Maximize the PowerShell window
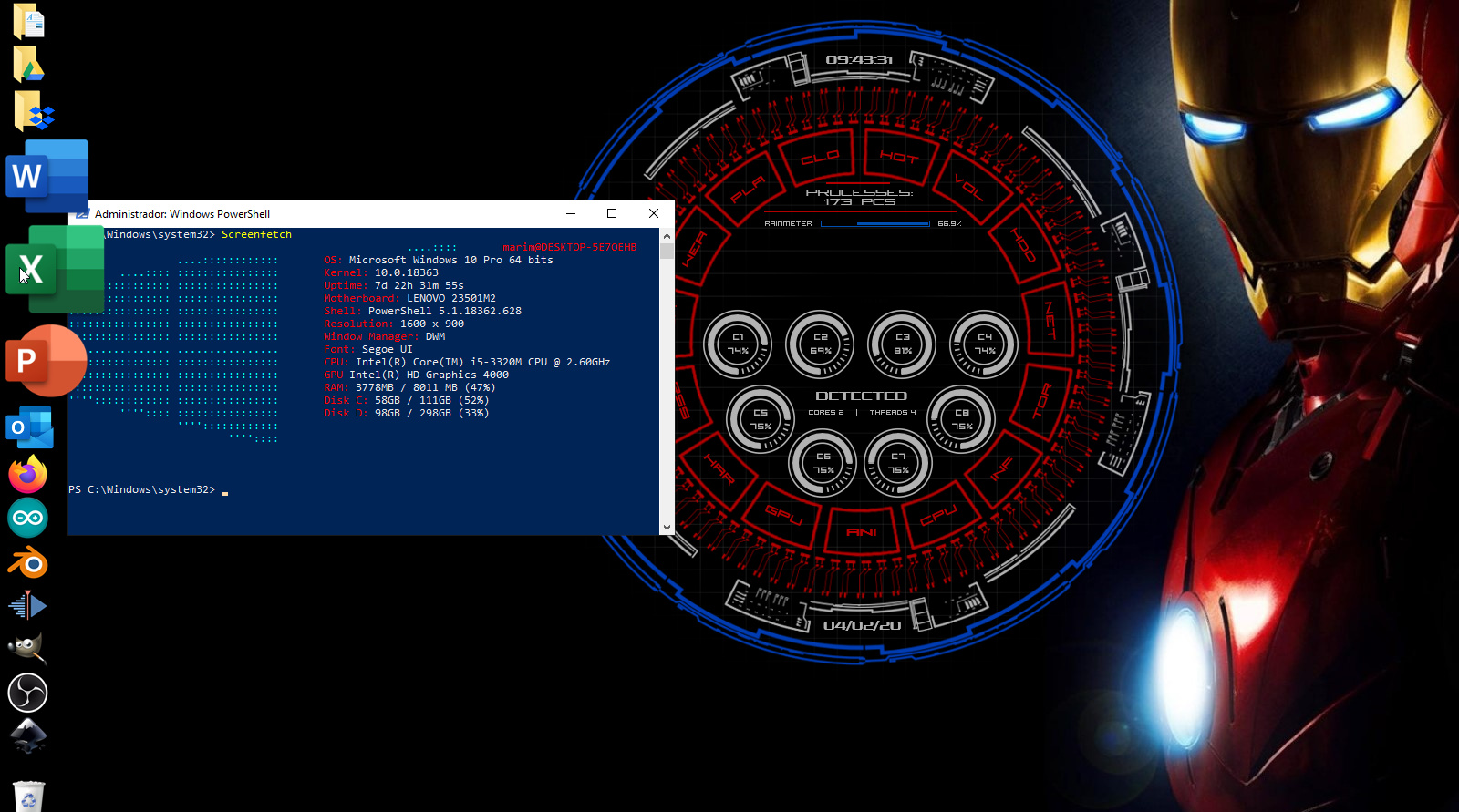This screenshot has width=1459, height=812. tap(612, 213)
